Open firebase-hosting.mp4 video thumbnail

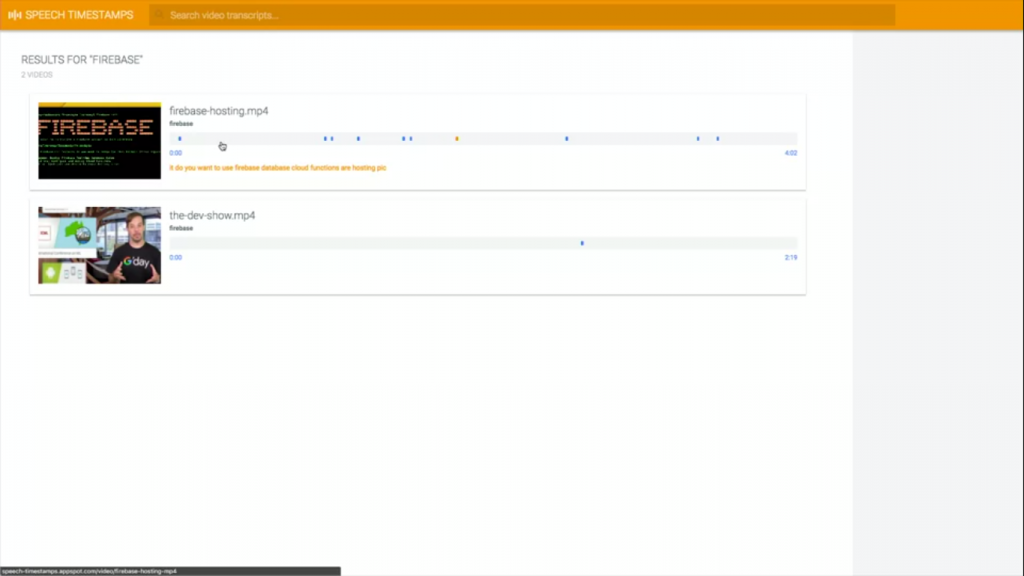click(x=99, y=140)
